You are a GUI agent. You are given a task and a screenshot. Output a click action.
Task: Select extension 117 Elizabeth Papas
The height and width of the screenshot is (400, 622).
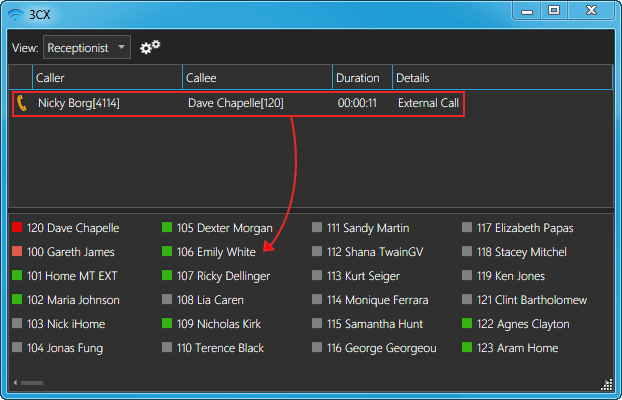click(518, 228)
